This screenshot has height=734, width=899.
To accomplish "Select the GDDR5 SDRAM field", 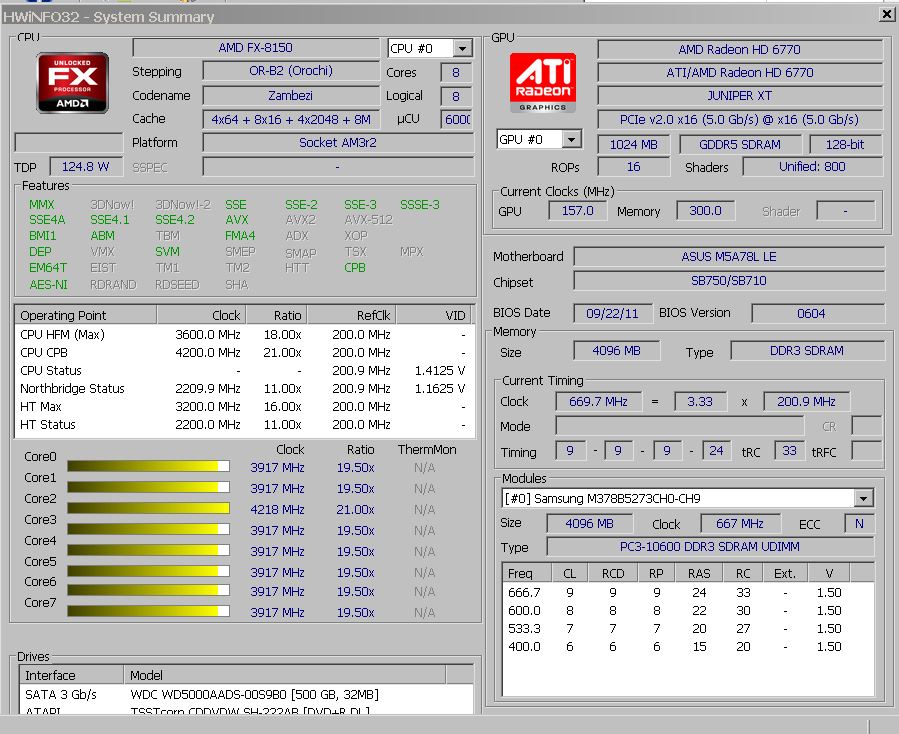I will coord(740,145).
